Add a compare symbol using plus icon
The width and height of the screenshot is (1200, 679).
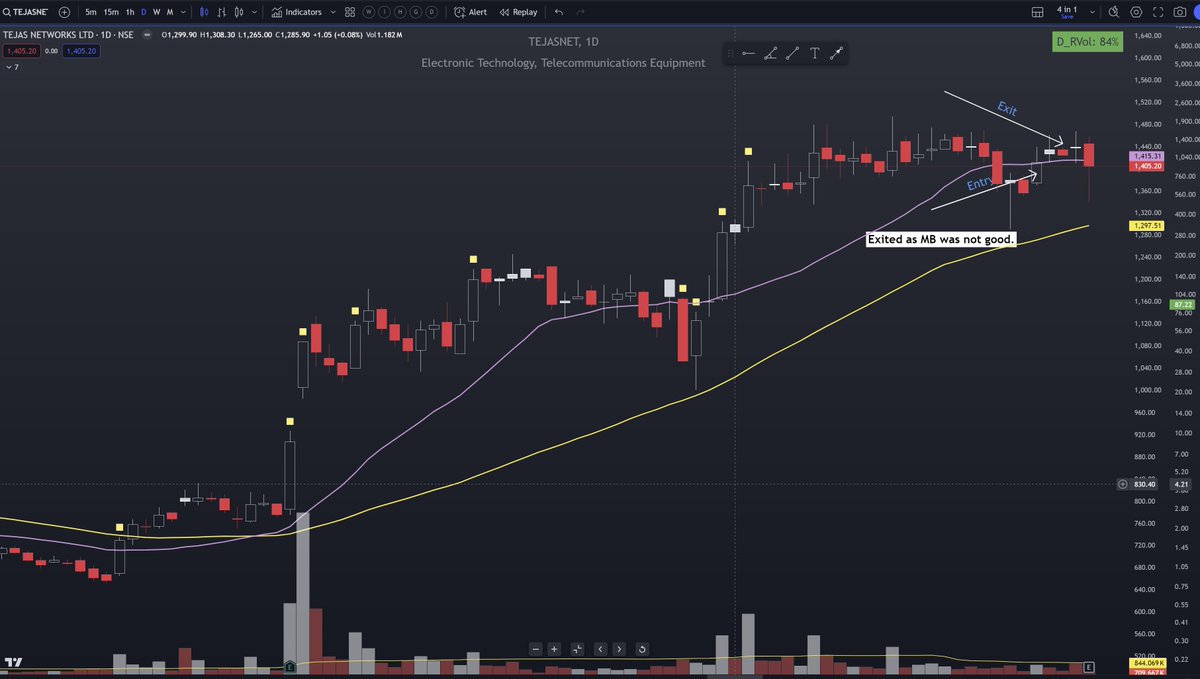pos(65,12)
